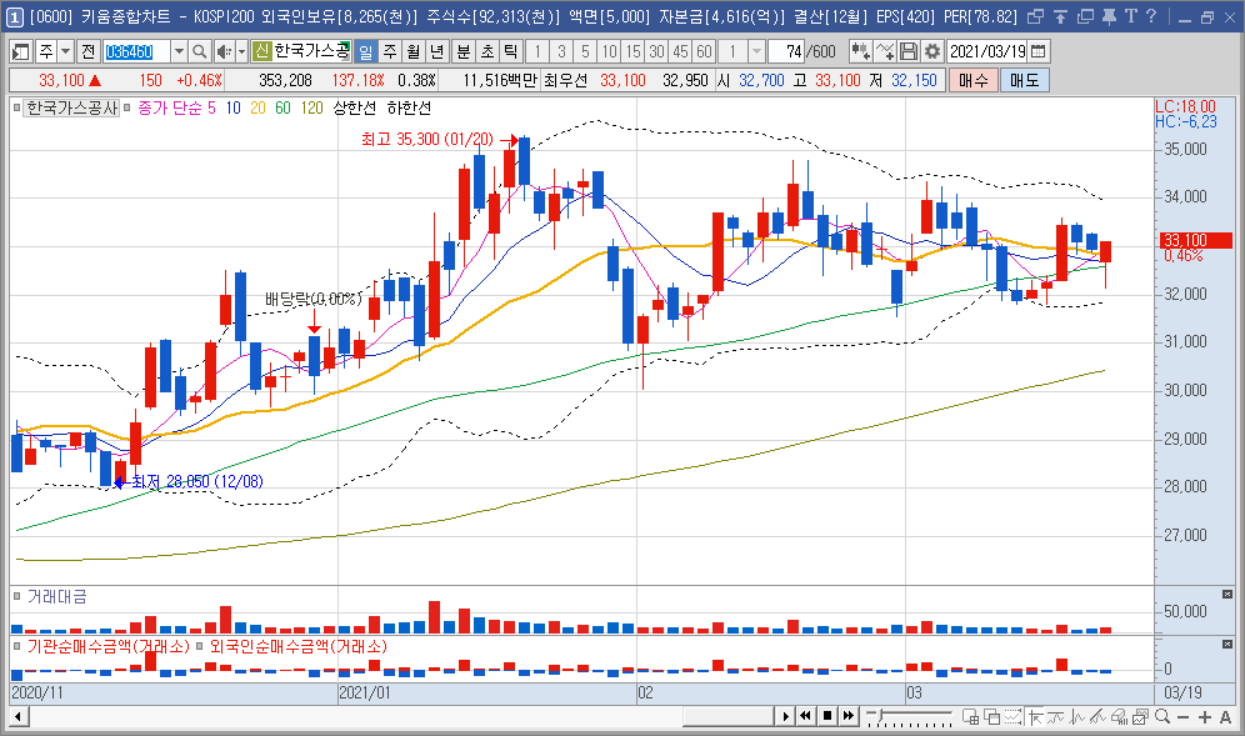Click the bottom toolbar magnifier zoom icon
This screenshot has width=1245, height=736.
point(1162,716)
